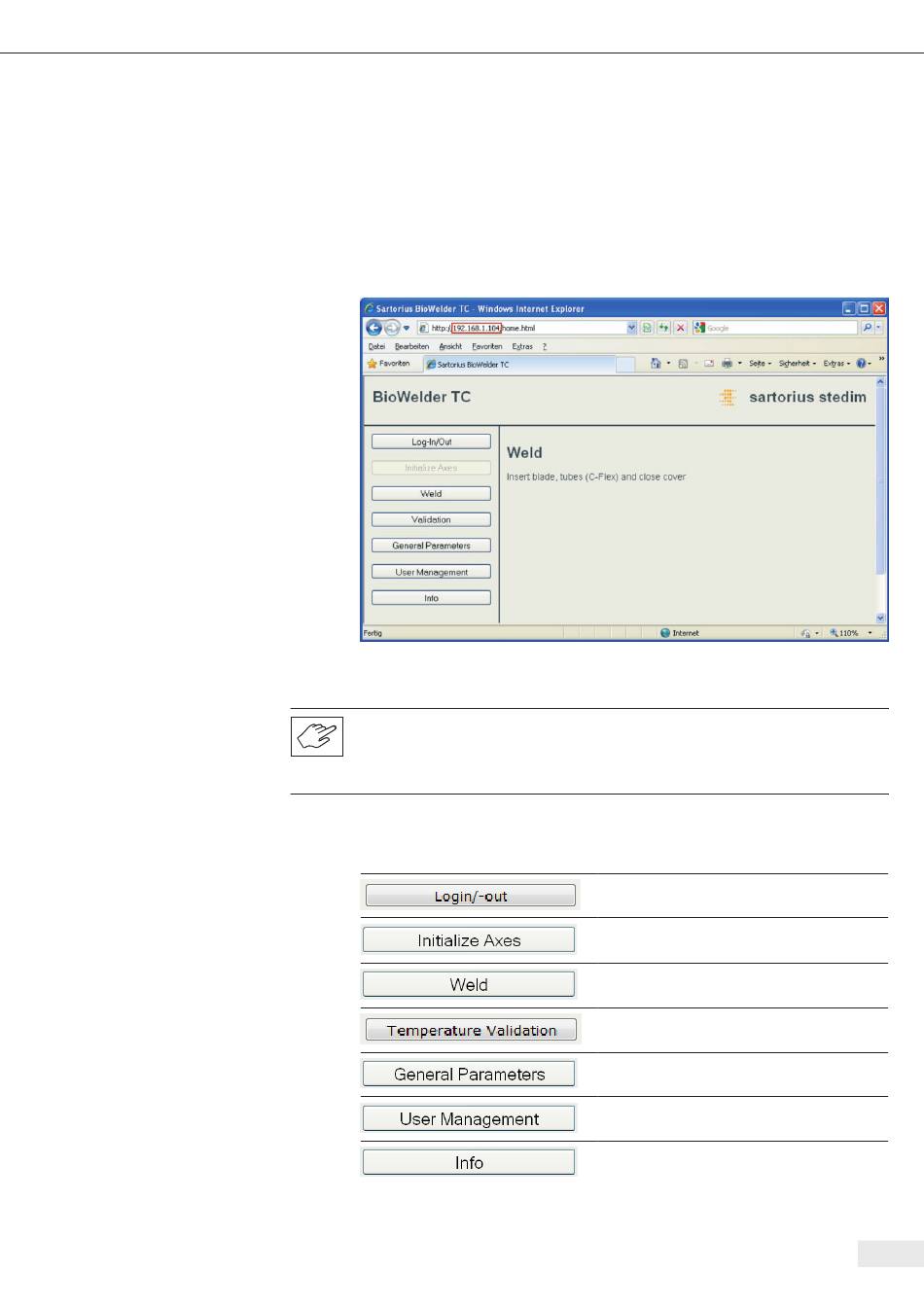Click the Feeds icon in the command bar

pos(683,364)
